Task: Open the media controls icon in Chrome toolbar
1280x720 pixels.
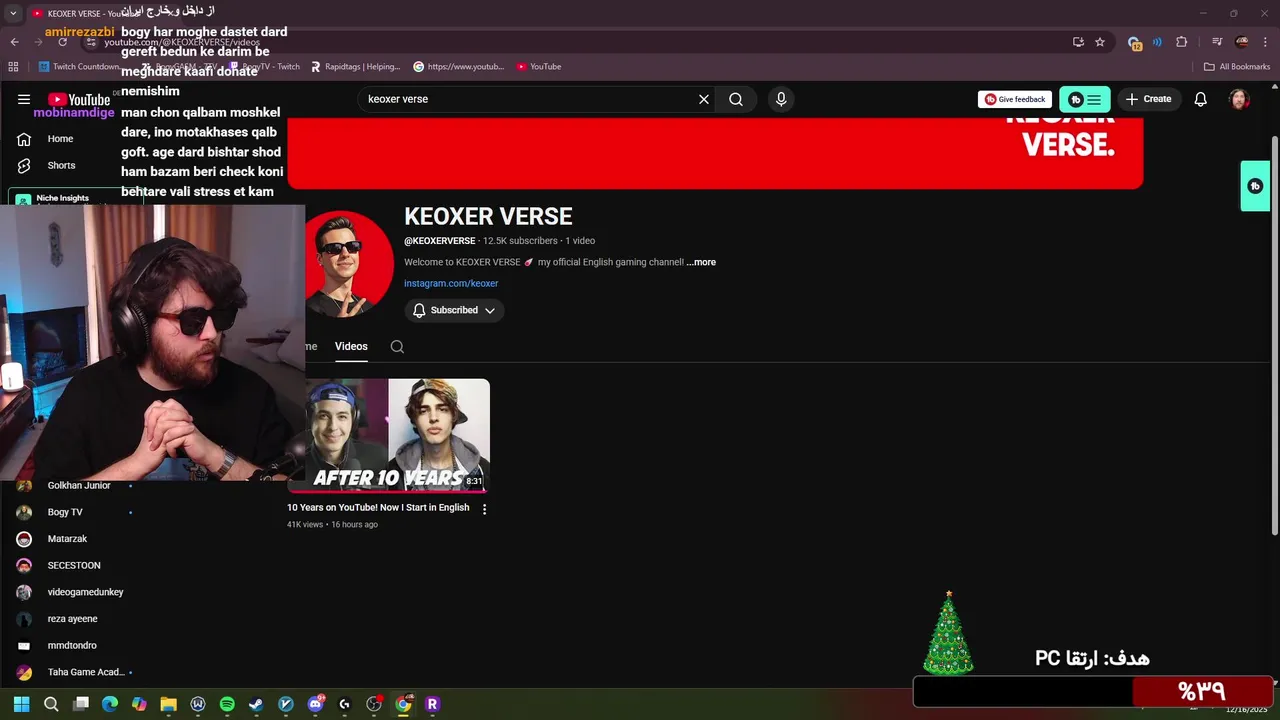Action: click(x=1217, y=42)
